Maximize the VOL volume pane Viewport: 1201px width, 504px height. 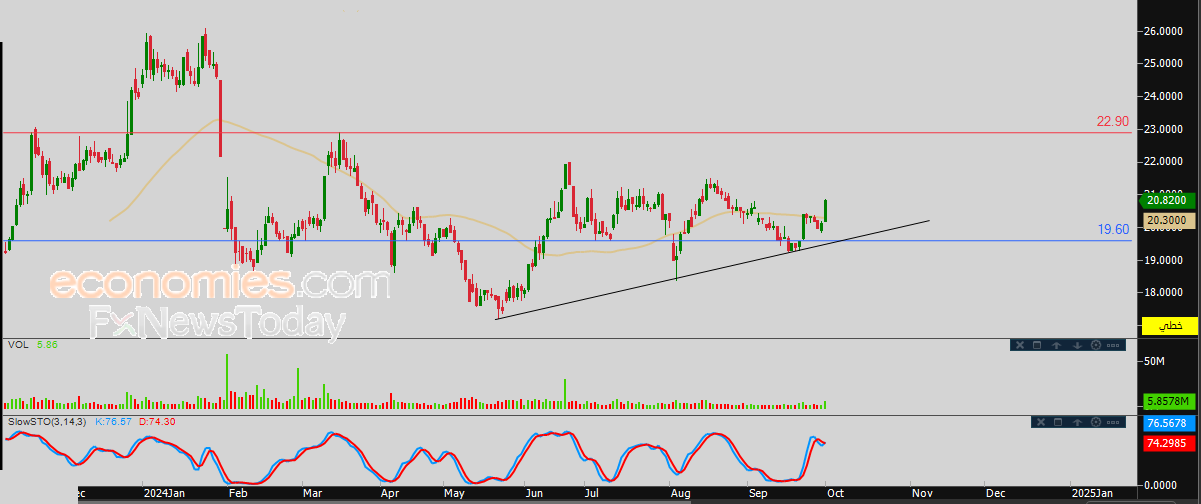(x=1037, y=345)
